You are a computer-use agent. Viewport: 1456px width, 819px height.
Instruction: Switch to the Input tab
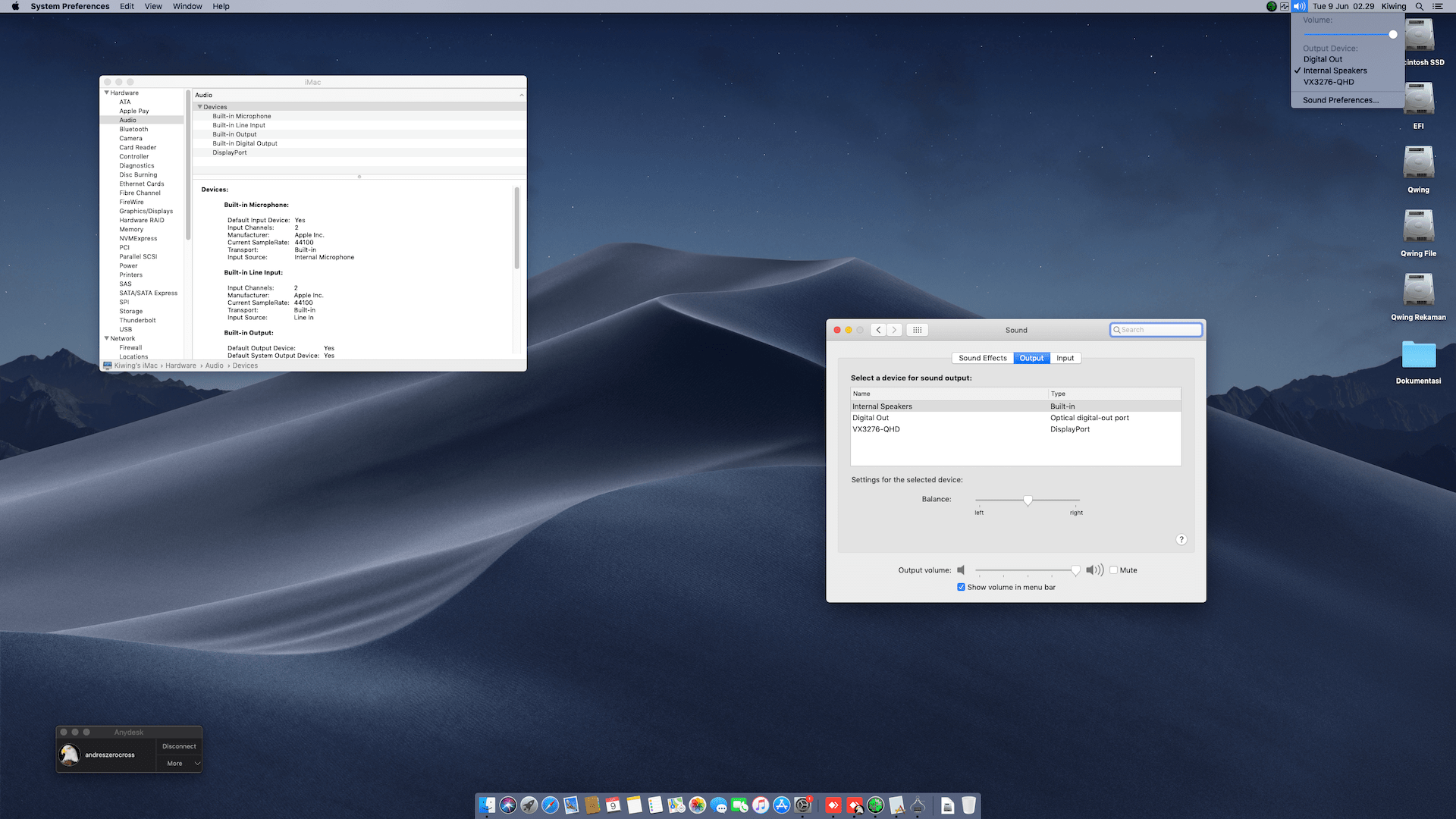coord(1065,358)
